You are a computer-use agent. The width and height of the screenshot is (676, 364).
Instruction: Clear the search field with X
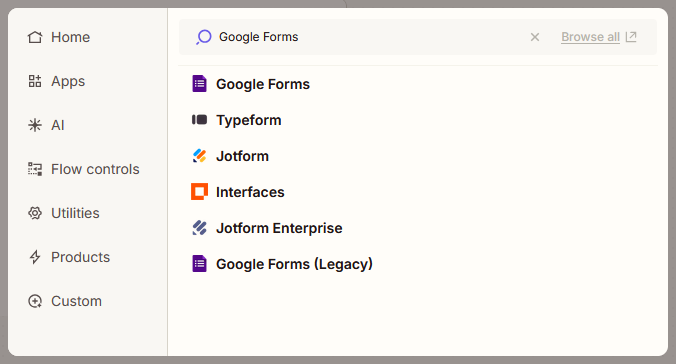click(x=535, y=37)
